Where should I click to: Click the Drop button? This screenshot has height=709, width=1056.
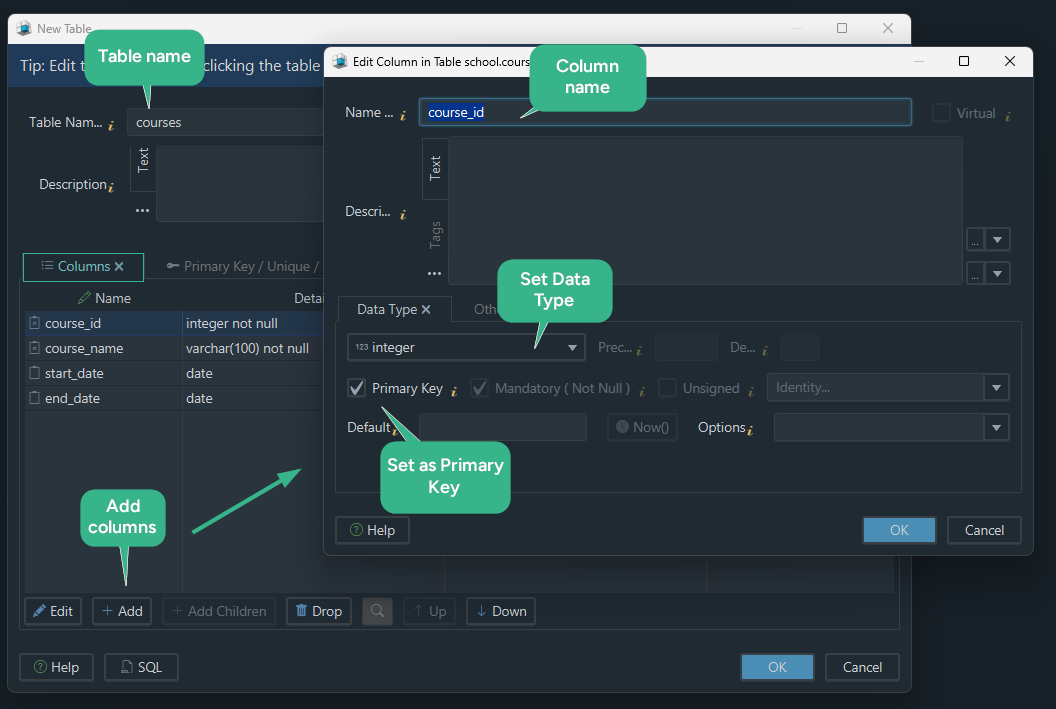tap(319, 611)
